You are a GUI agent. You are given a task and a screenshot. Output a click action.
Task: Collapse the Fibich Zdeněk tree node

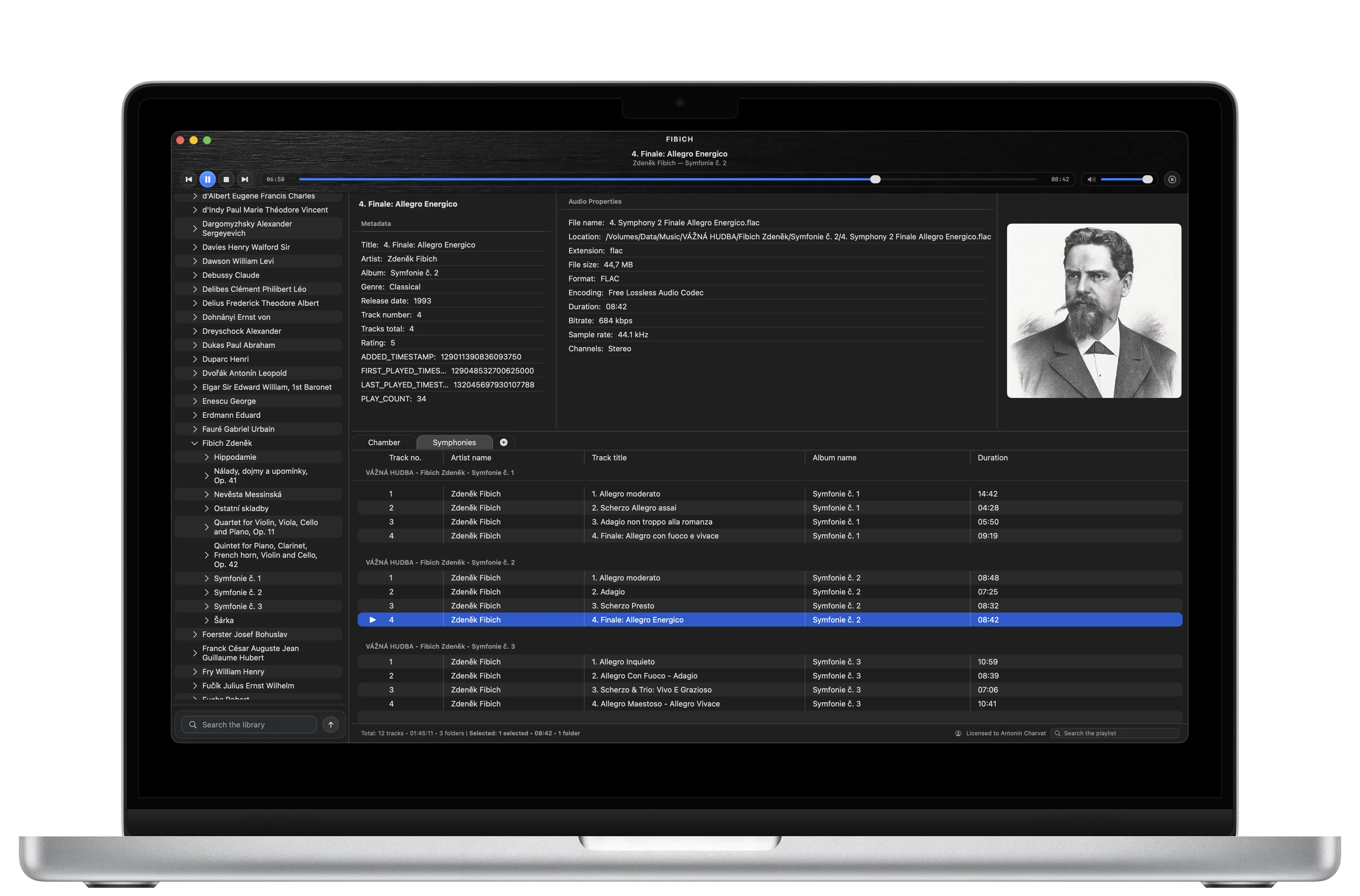[x=194, y=443]
